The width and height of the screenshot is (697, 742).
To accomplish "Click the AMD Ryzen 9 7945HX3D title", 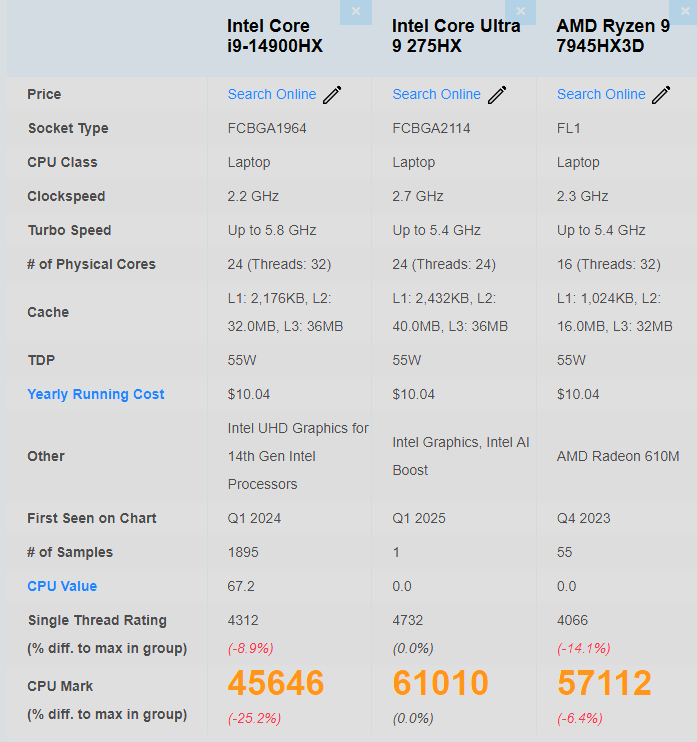I will click(x=613, y=36).
